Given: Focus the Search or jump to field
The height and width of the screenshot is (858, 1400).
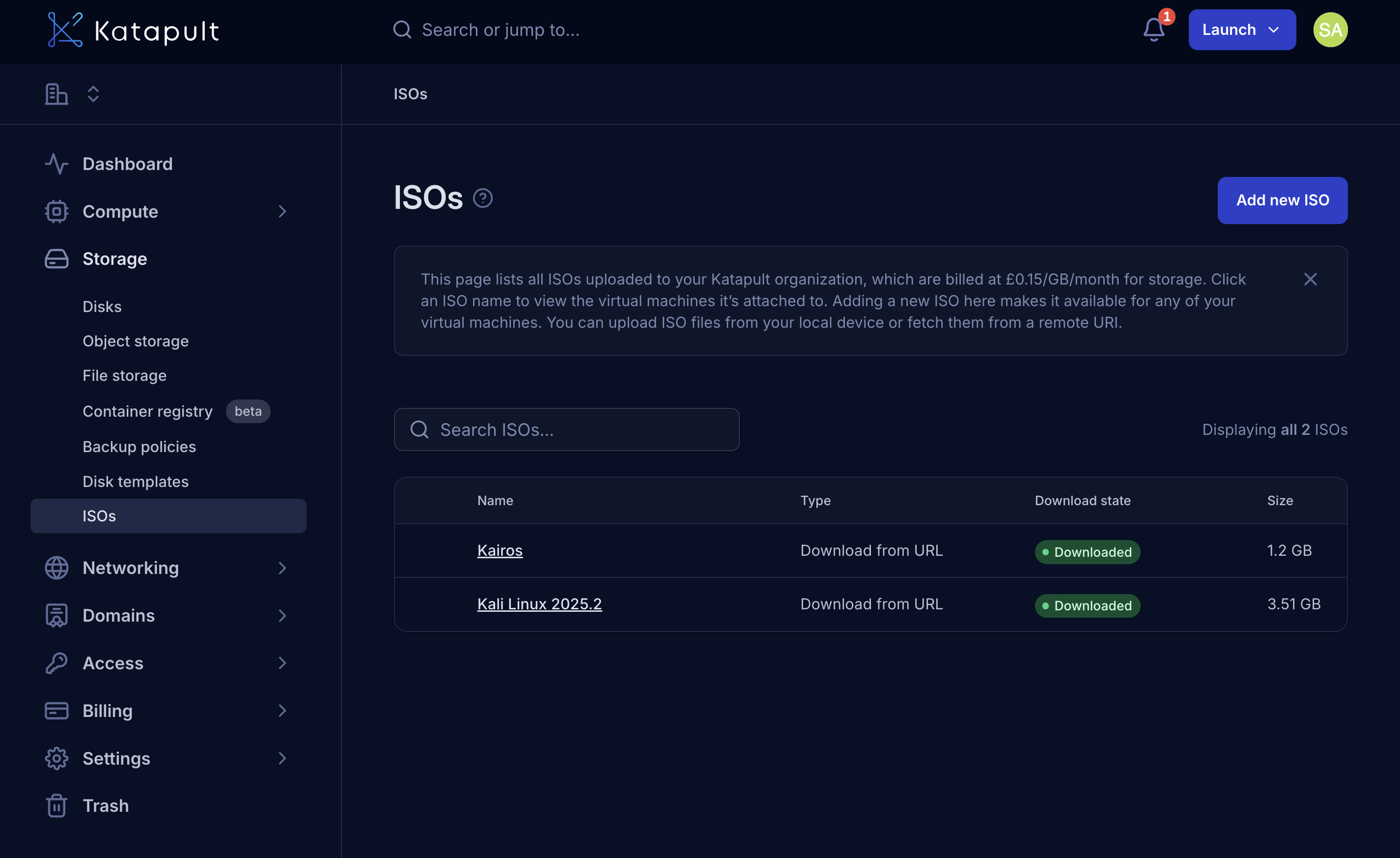Looking at the screenshot, I should [x=500, y=29].
